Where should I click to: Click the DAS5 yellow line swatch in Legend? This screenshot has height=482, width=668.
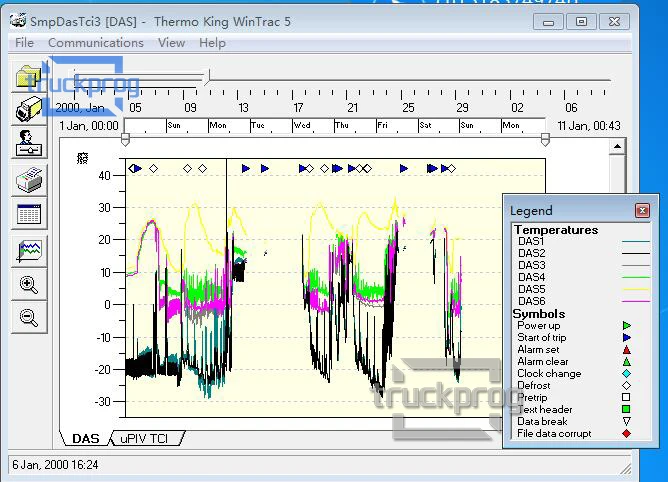coord(636,289)
